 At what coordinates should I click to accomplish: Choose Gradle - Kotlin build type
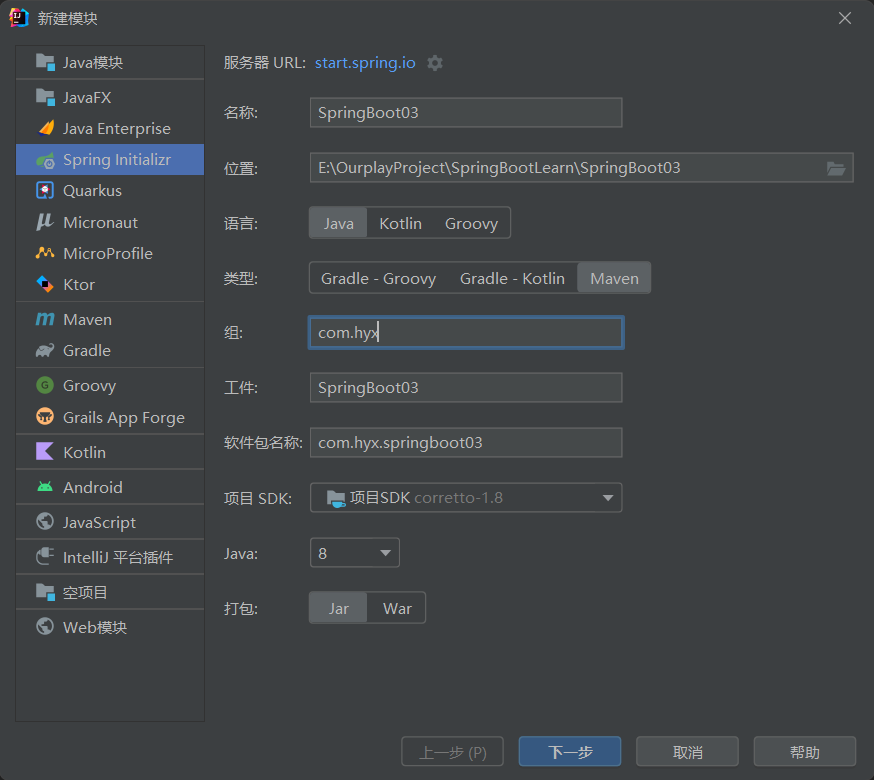pyautogui.click(x=512, y=278)
